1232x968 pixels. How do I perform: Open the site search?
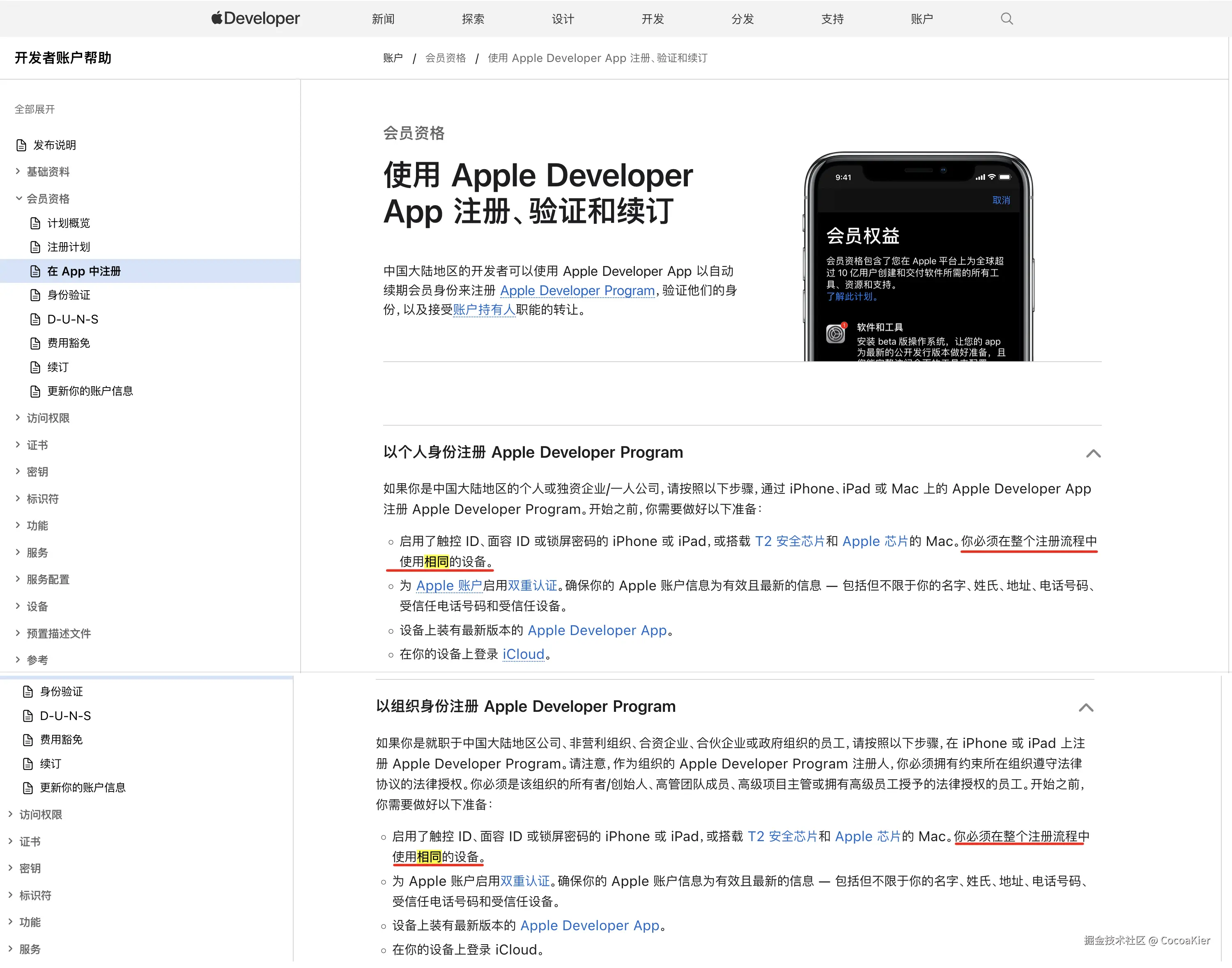pyautogui.click(x=1007, y=19)
